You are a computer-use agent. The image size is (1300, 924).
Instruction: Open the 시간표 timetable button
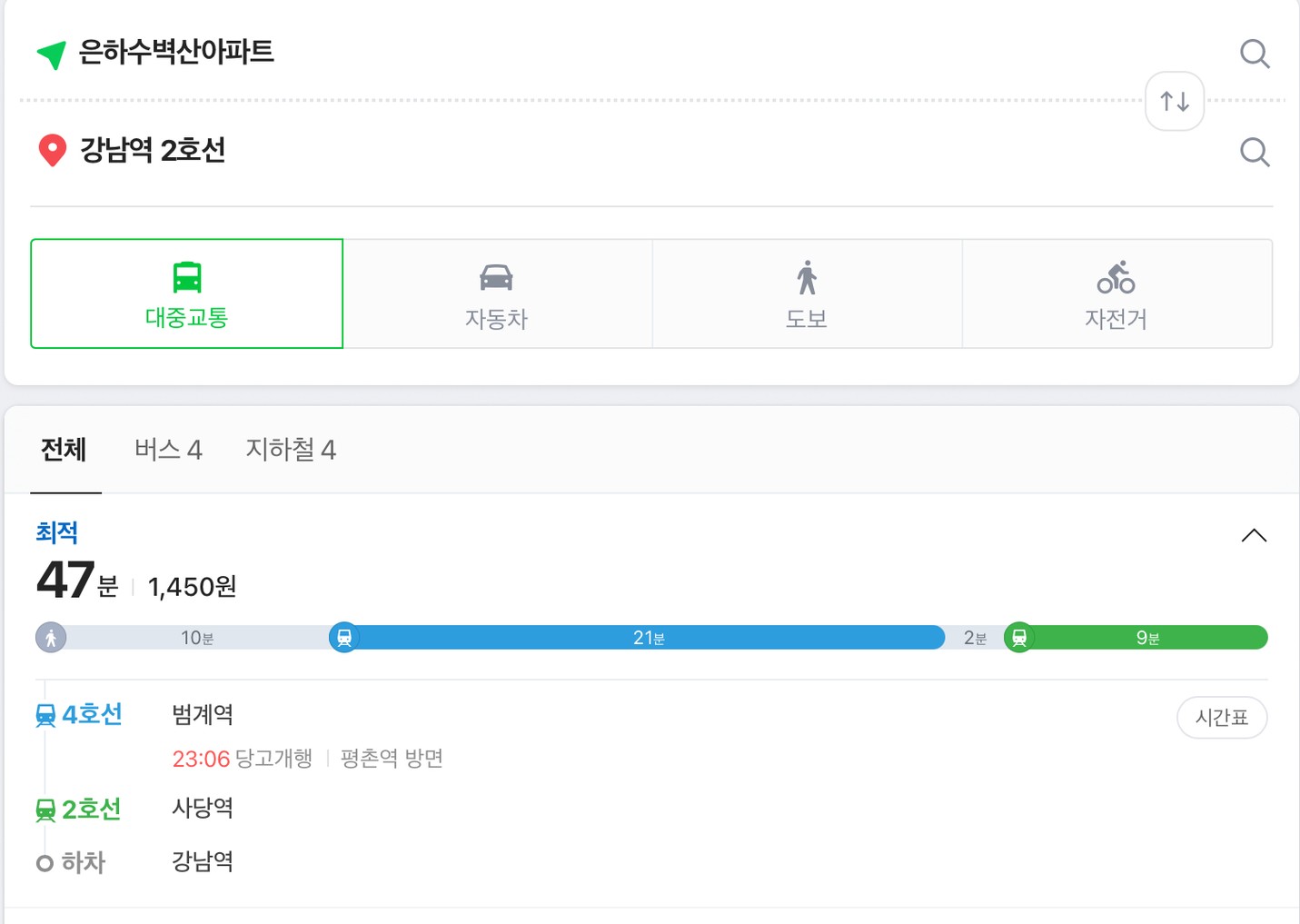(1221, 718)
